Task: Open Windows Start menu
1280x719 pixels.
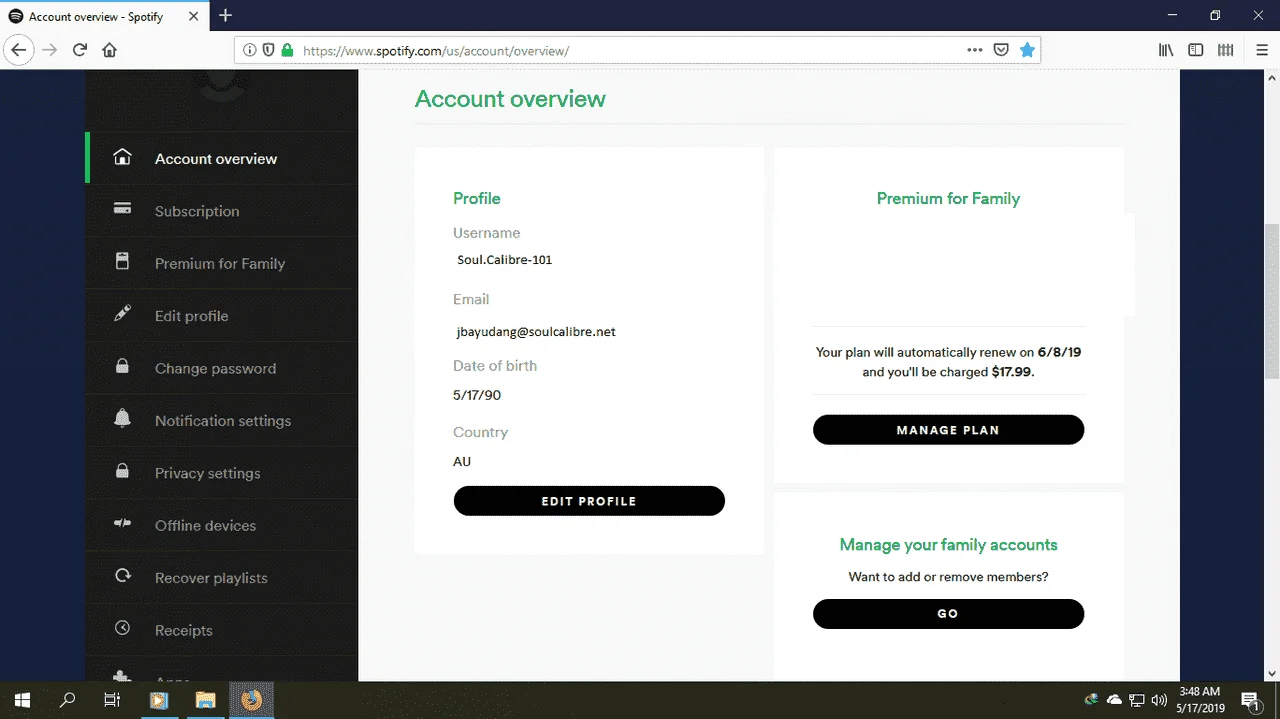Action: pos(22,700)
